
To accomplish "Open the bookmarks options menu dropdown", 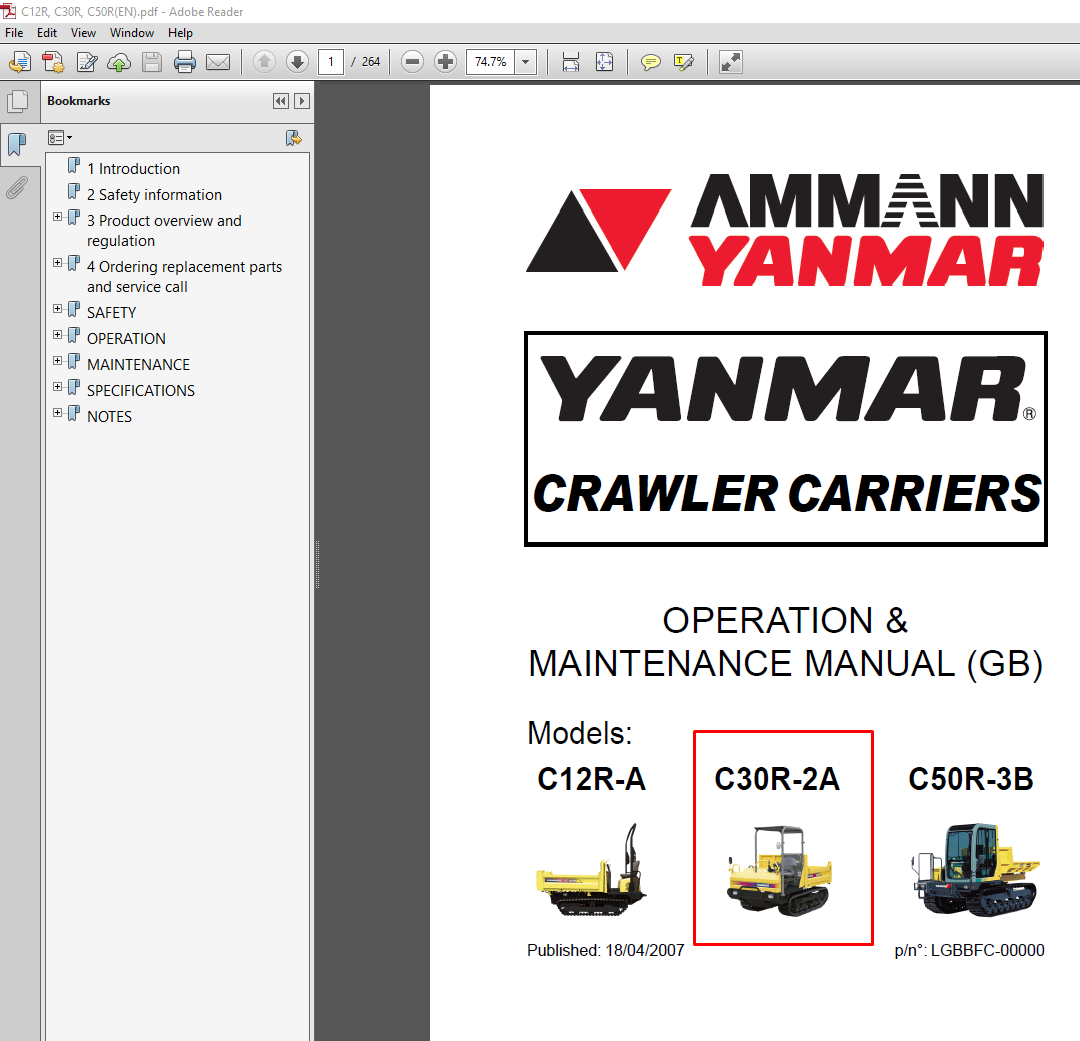I will 60,138.
